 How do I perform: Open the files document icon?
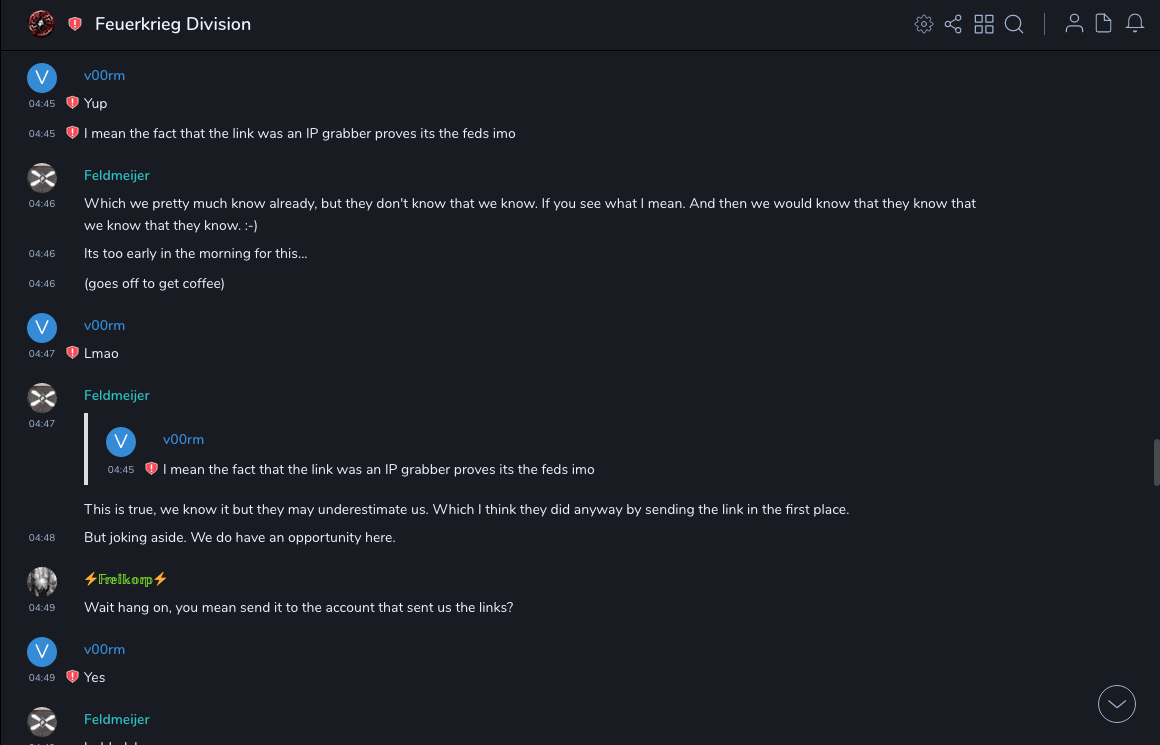[x=1104, y=24]
